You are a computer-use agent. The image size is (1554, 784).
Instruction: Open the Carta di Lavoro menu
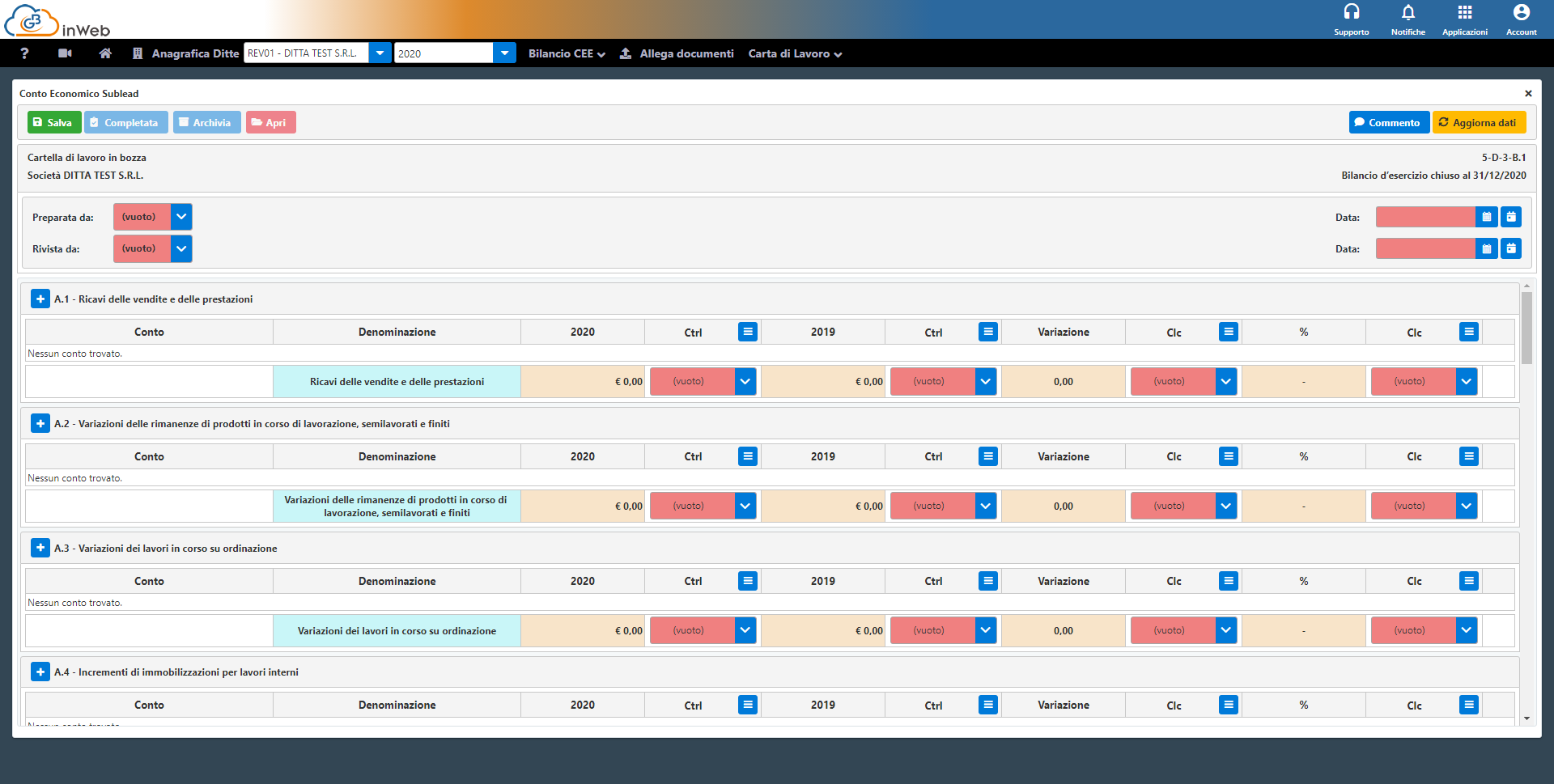click(795, 53)
